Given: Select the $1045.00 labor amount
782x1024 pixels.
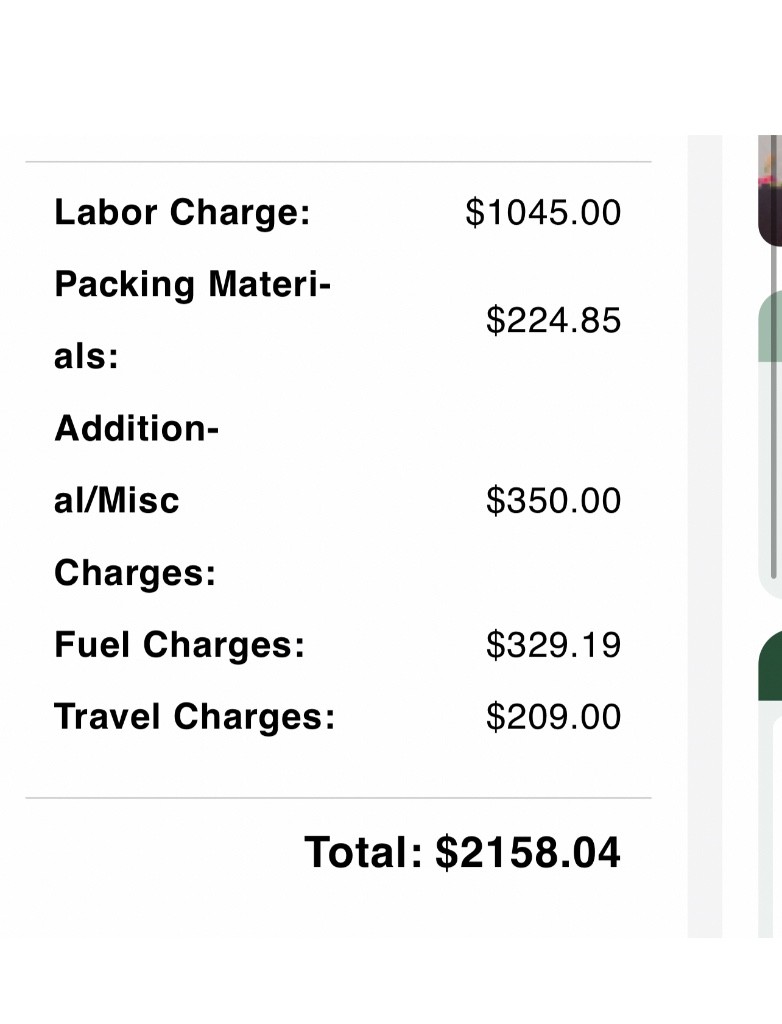Looking at the screenshot, I should click(x=543, y=212).
